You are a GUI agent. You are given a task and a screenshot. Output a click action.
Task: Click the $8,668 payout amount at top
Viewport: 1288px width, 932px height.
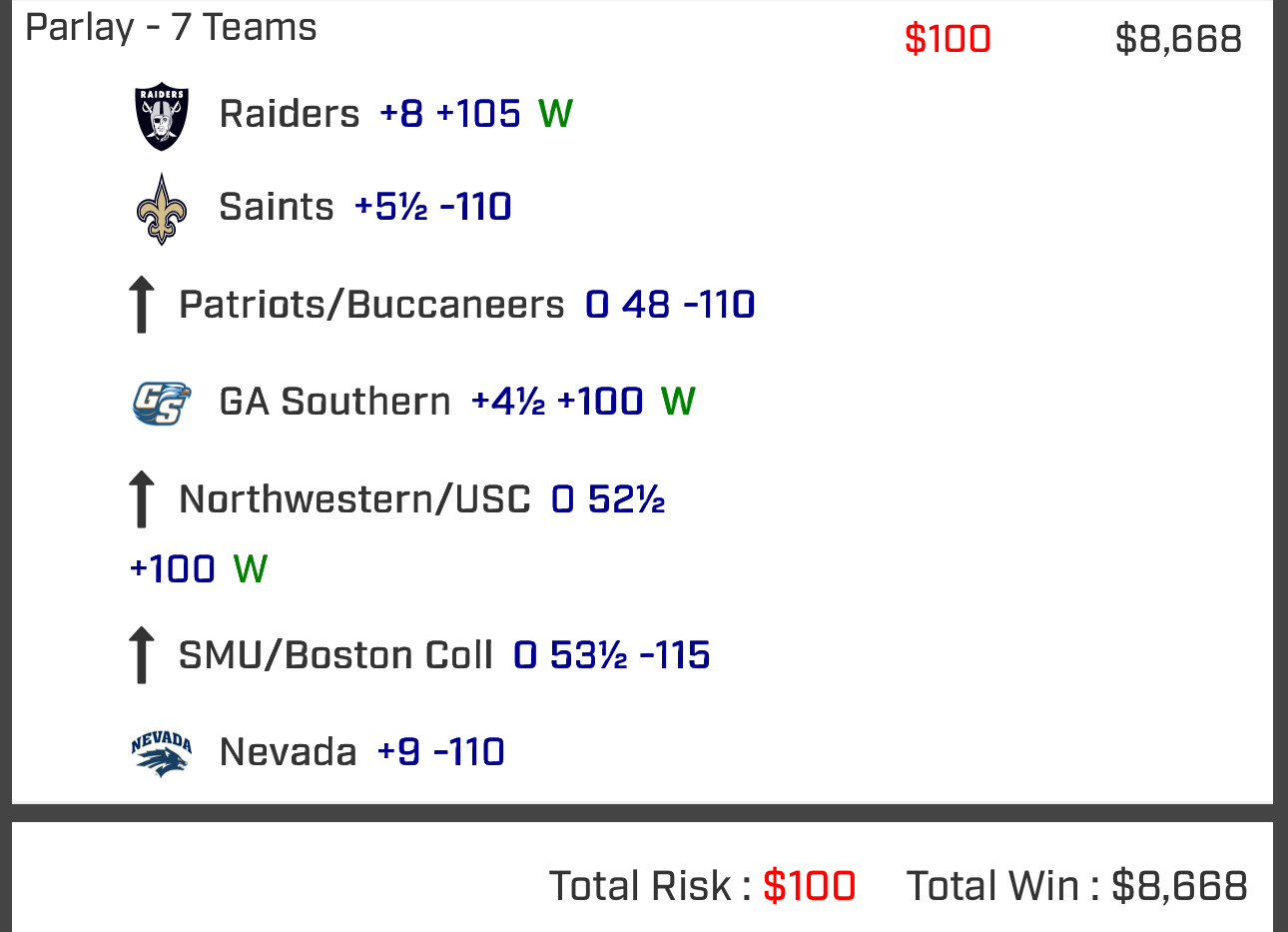coord(1178,39)
